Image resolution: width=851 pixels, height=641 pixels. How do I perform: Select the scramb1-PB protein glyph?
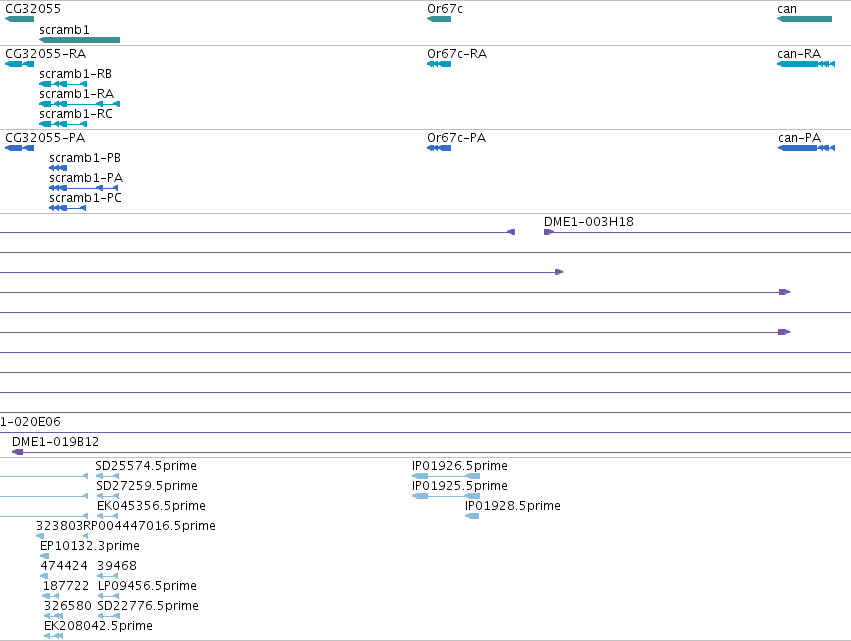point(58,168)
